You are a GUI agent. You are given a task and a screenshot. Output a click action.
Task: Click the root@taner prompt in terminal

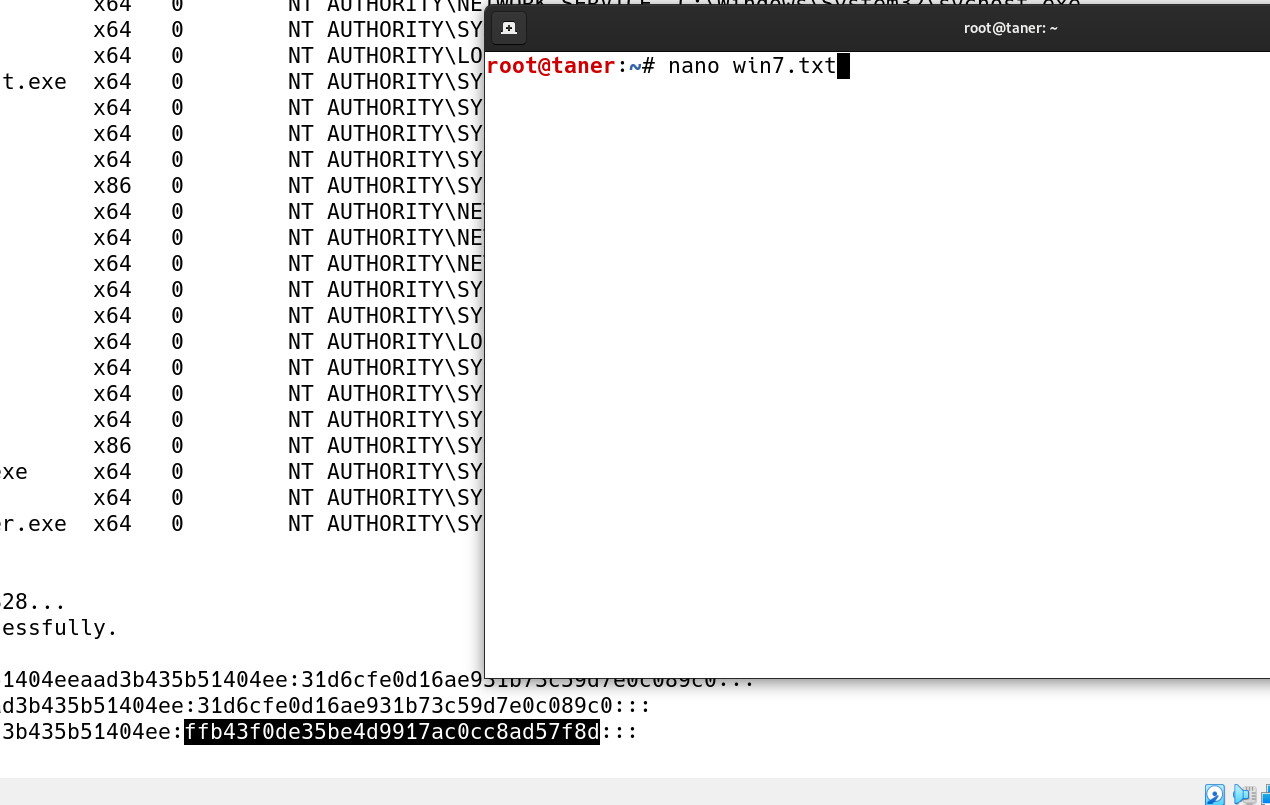pyautogui.click(x=550, y=67)
